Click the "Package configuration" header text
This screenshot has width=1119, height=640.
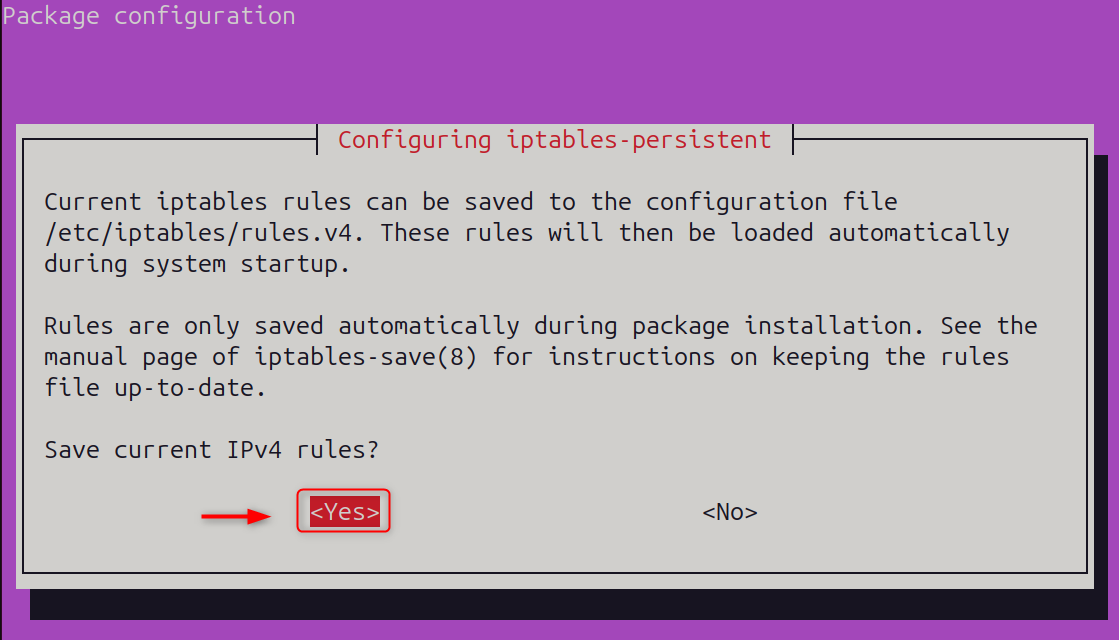tap(149, 17)
